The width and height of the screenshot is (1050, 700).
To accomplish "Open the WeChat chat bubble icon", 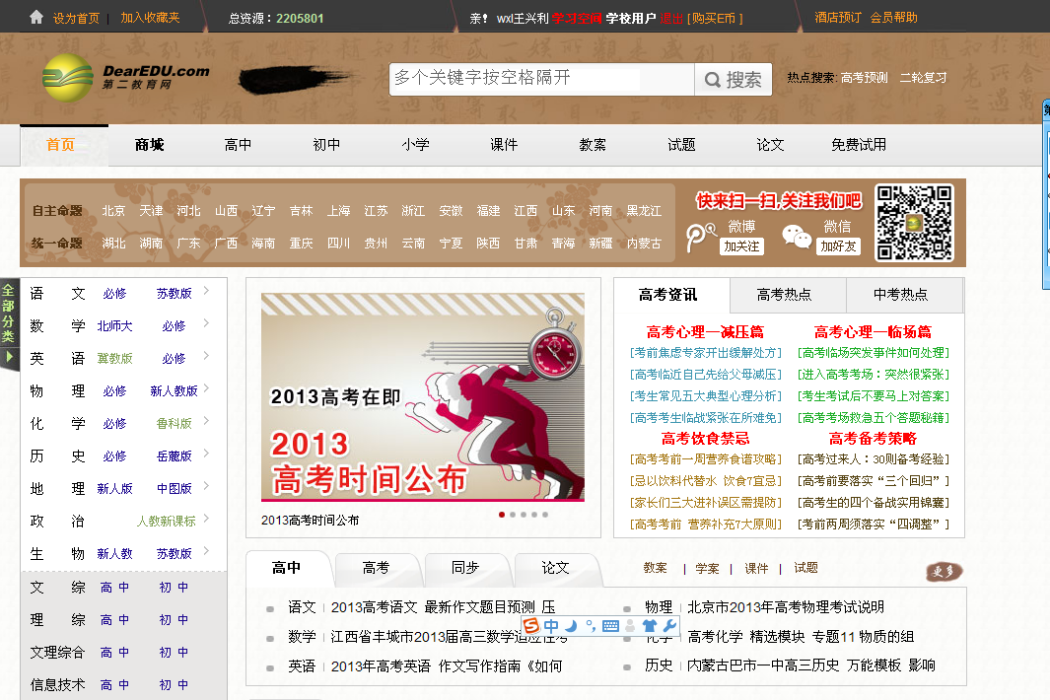I will (x=796, y=236).
